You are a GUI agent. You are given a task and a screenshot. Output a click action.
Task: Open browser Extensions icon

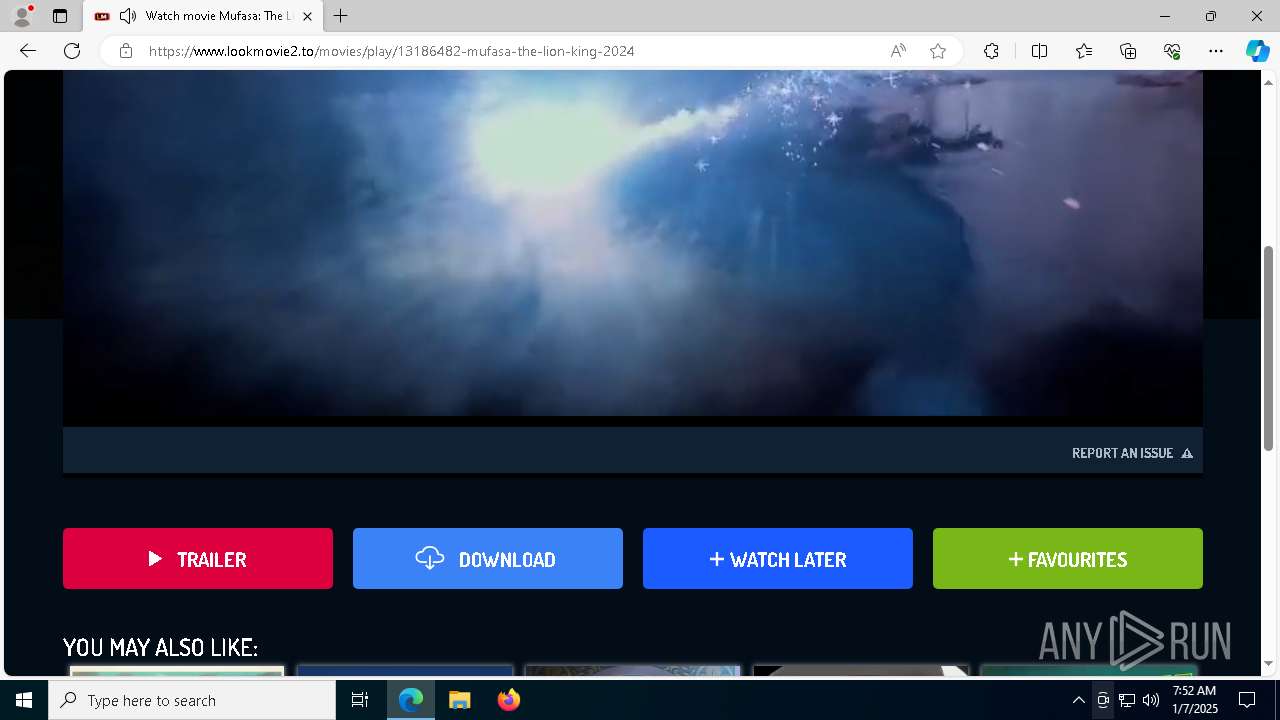coord(991,51)
